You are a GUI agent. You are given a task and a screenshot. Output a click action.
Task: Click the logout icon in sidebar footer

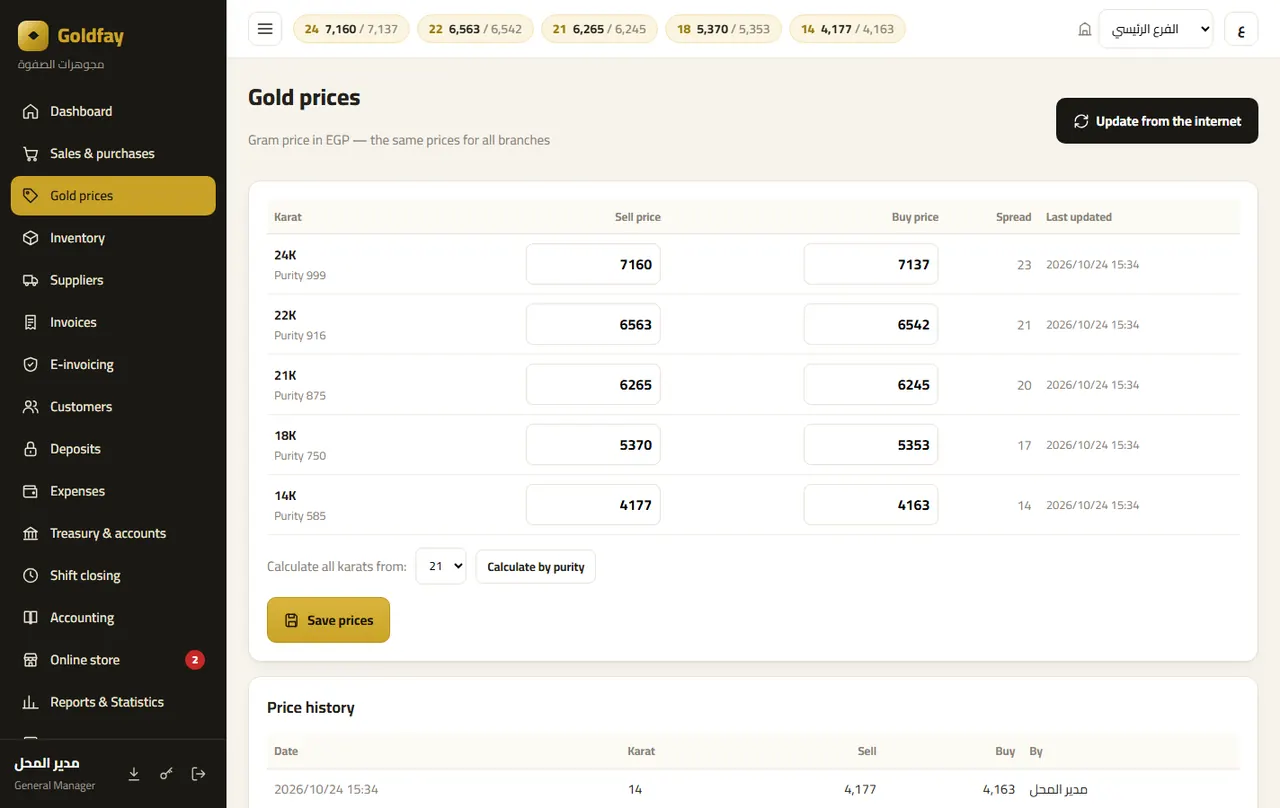pos(198,773)
